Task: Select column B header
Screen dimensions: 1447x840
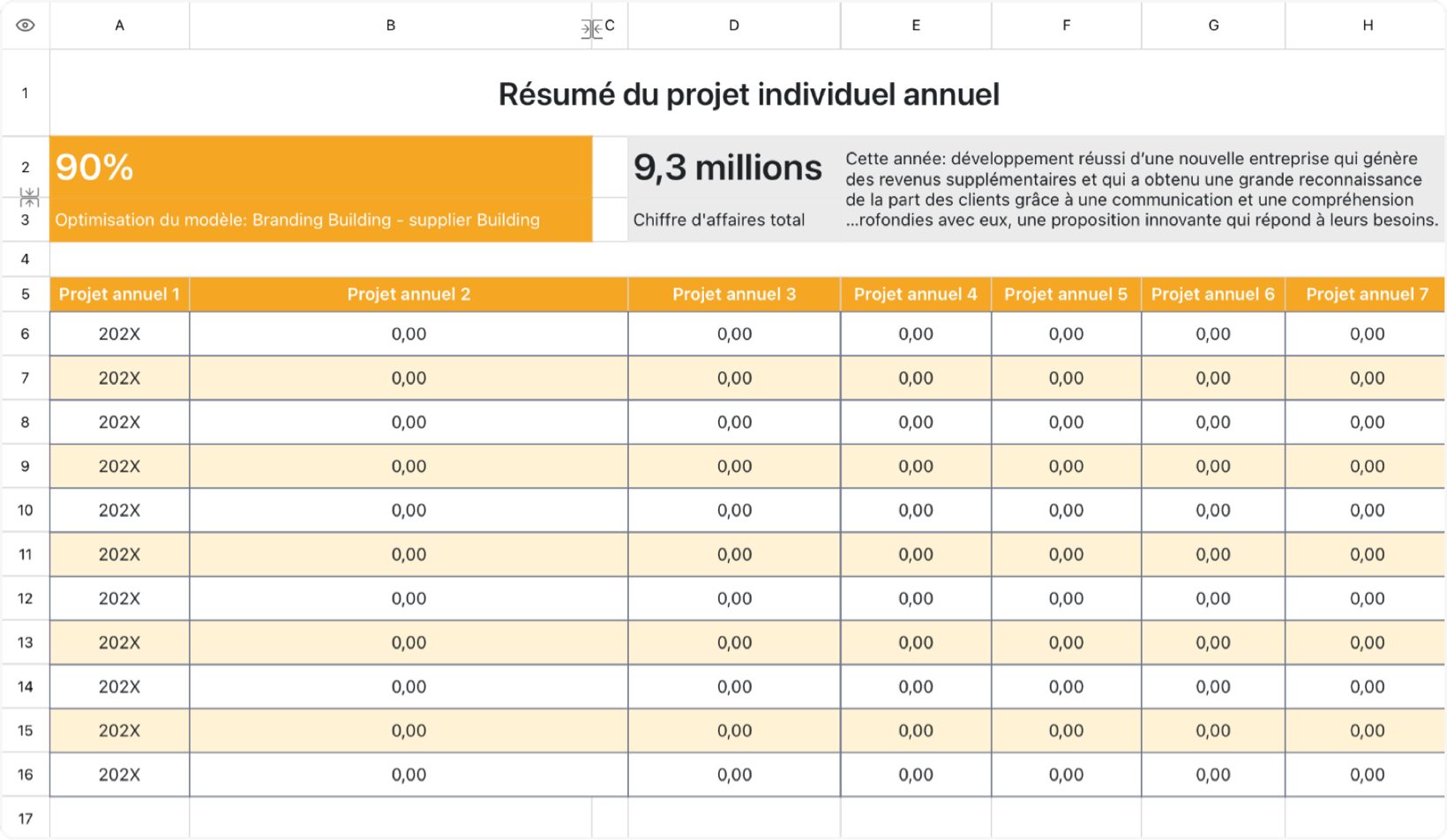Action: [x=390, y=26]
